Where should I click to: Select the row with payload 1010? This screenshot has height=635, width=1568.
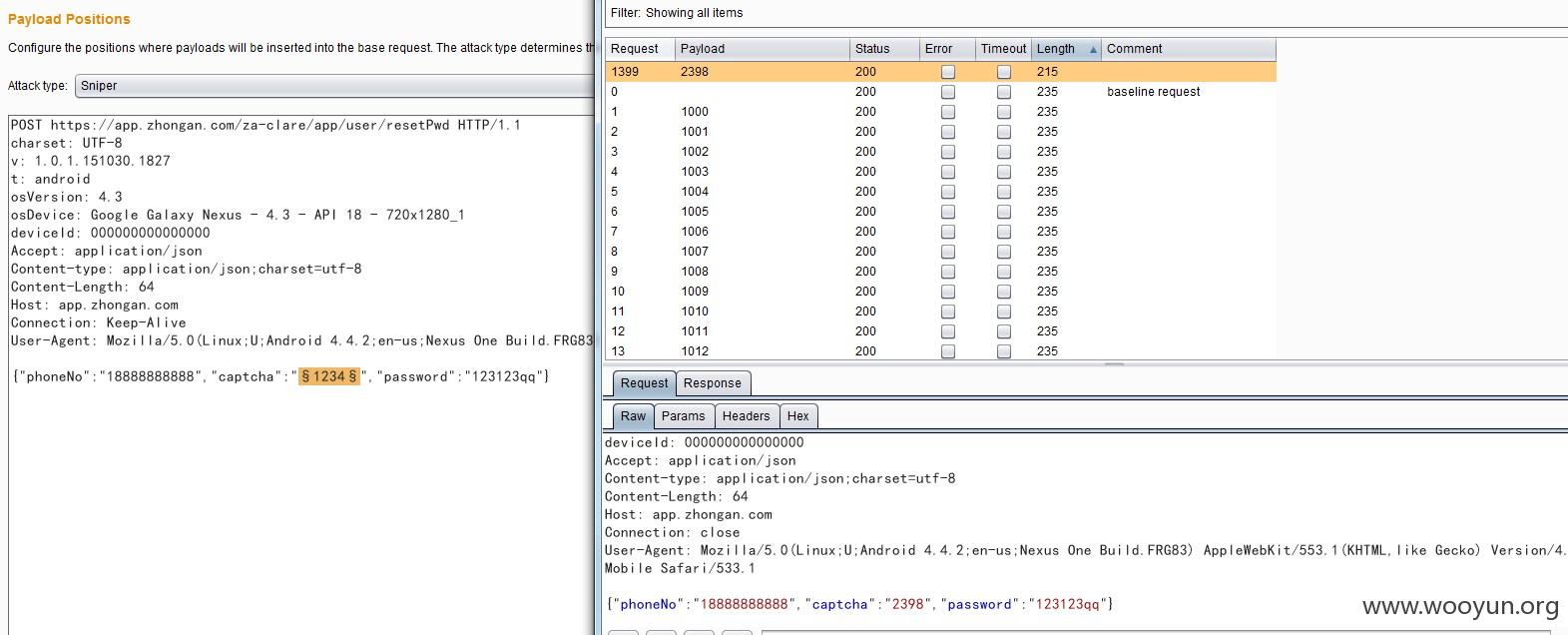[x=940, y=312]
